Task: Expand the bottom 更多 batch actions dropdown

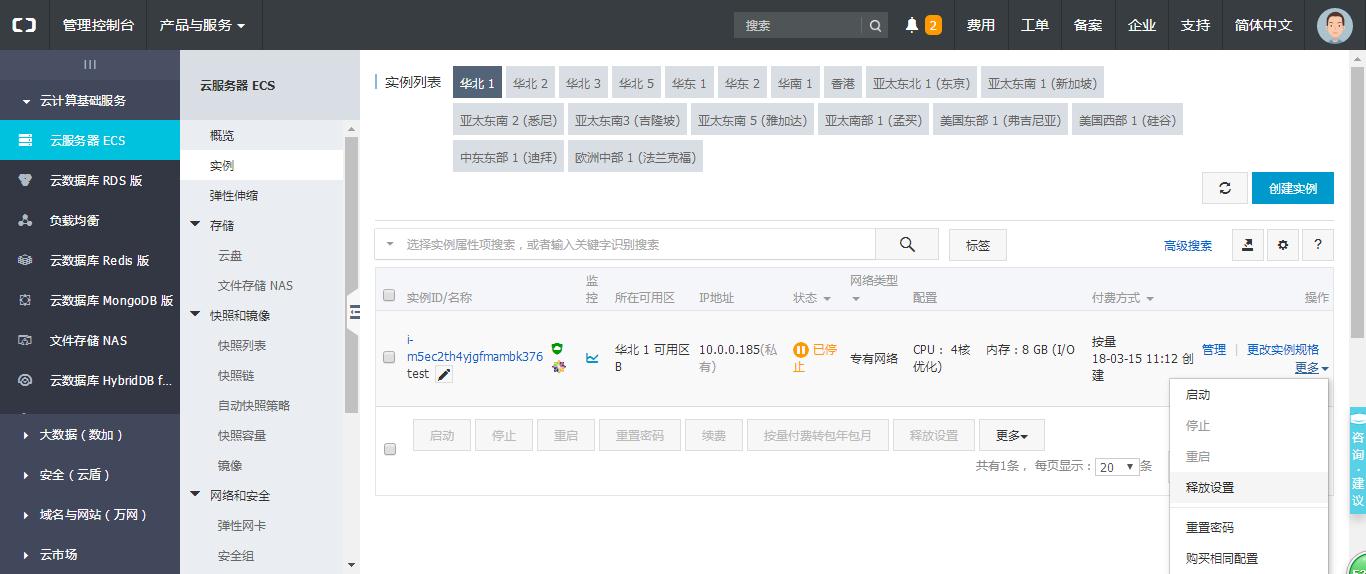Action: point(1012,436)
